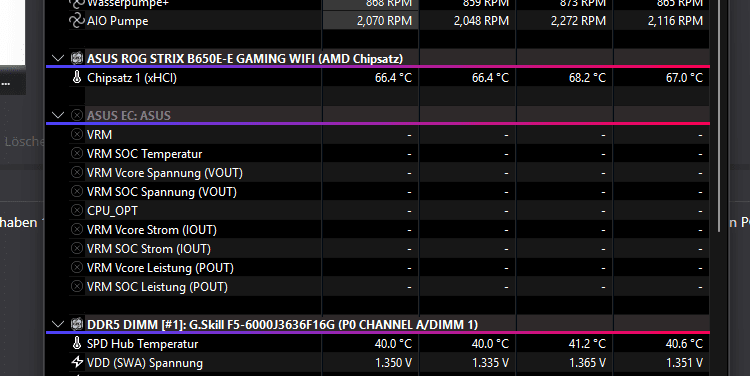Click the fan icon beside AIO Pumpe
The height and width of the screenshot is (376, 750).
pyautogui.click(x=77, y=21)
